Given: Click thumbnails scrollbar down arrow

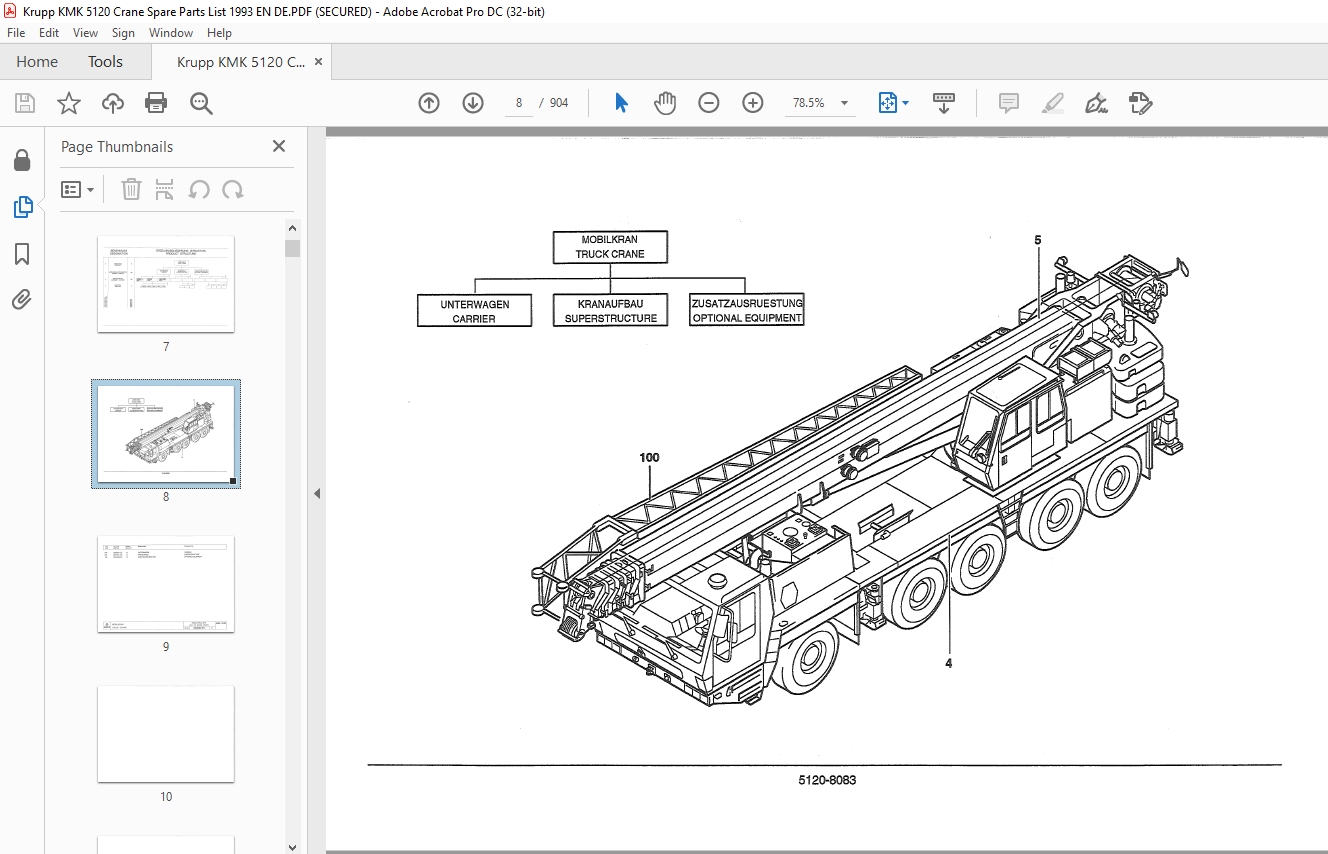Looking at the screenshot, I should coord(292,846).
